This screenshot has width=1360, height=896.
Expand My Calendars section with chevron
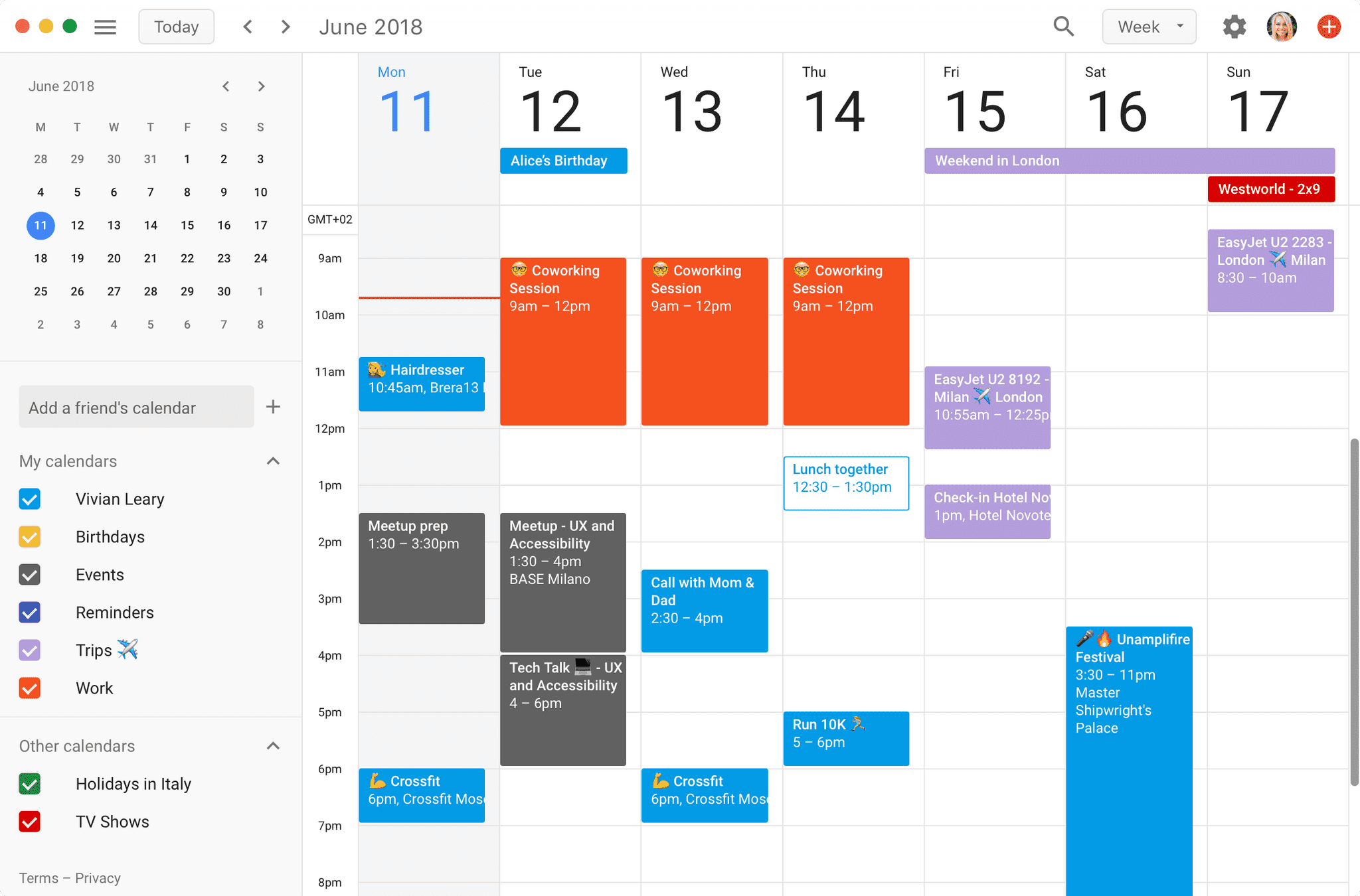coord(273,462)
